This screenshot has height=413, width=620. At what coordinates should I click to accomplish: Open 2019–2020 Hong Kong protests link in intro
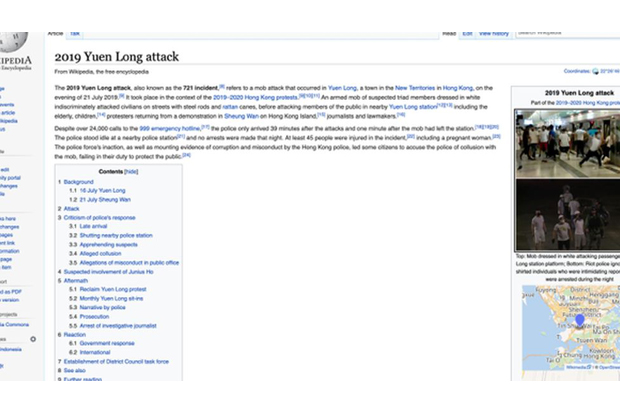click(x=255, y=97)
